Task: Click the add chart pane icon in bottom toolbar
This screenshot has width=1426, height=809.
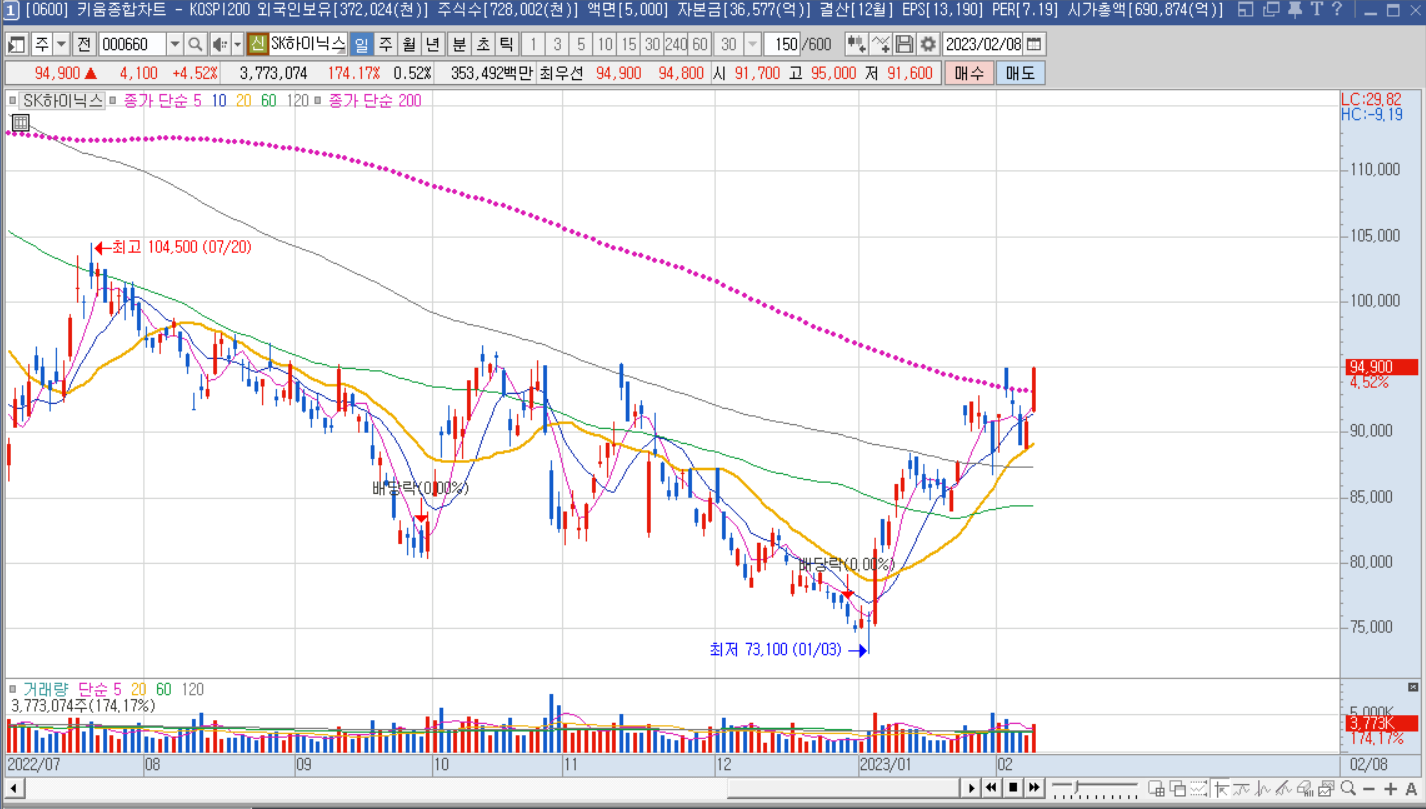Action: 1156,788
